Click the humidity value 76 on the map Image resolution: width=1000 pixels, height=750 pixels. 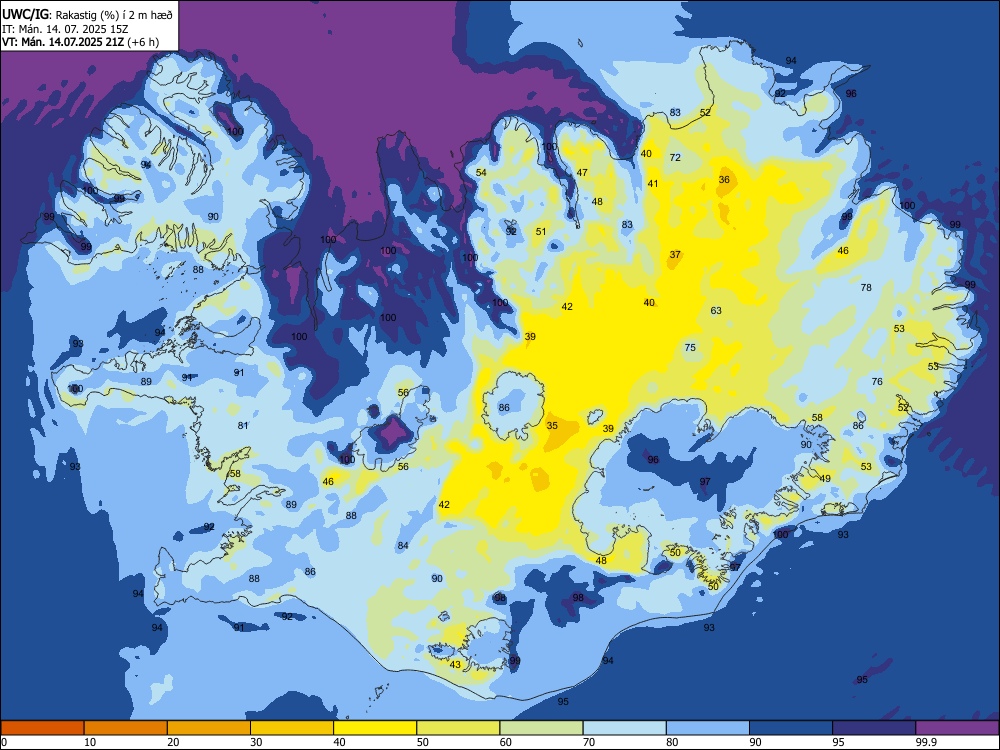click(x=878, y=381)
